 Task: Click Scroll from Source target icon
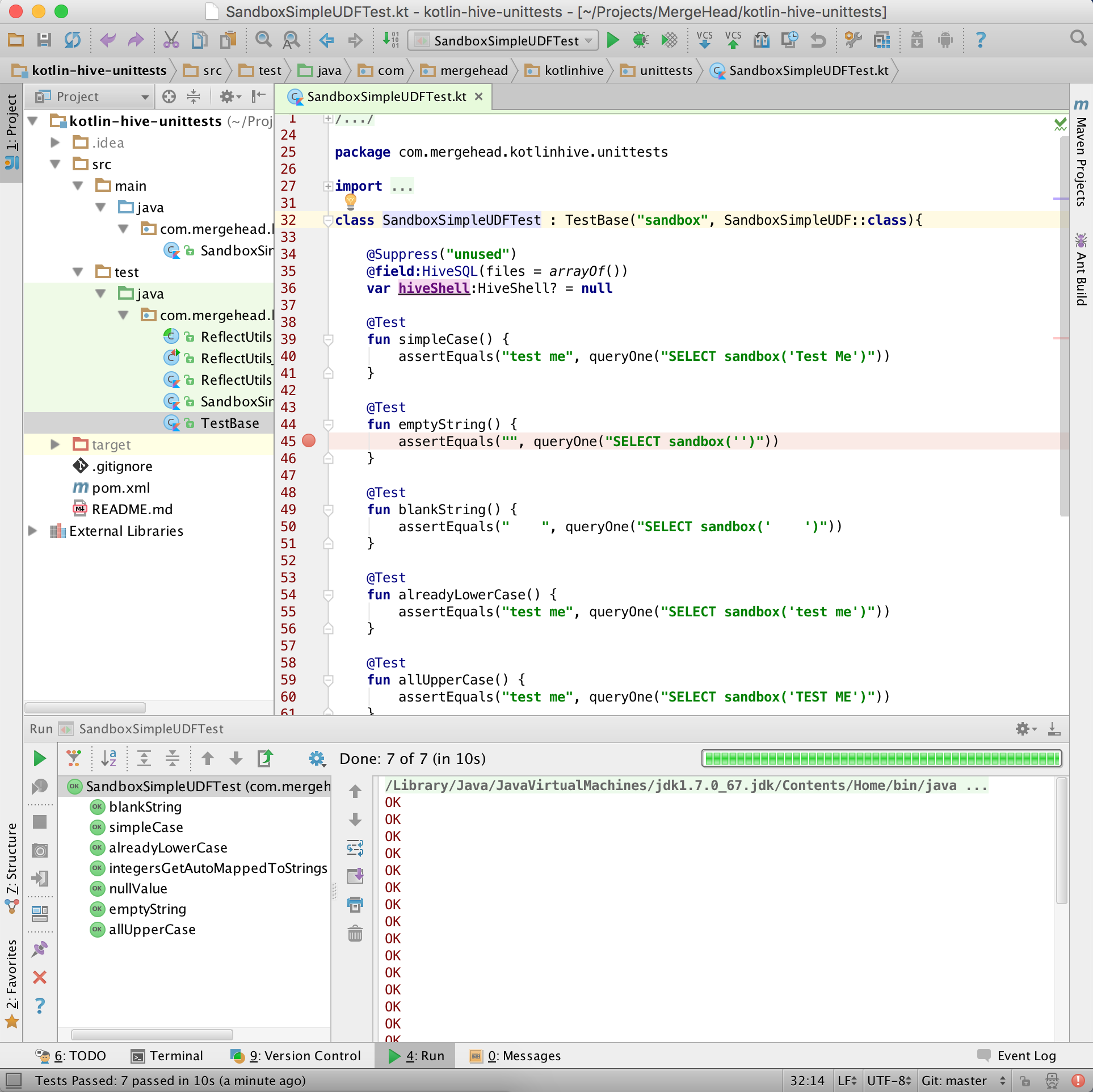(169, 97)
